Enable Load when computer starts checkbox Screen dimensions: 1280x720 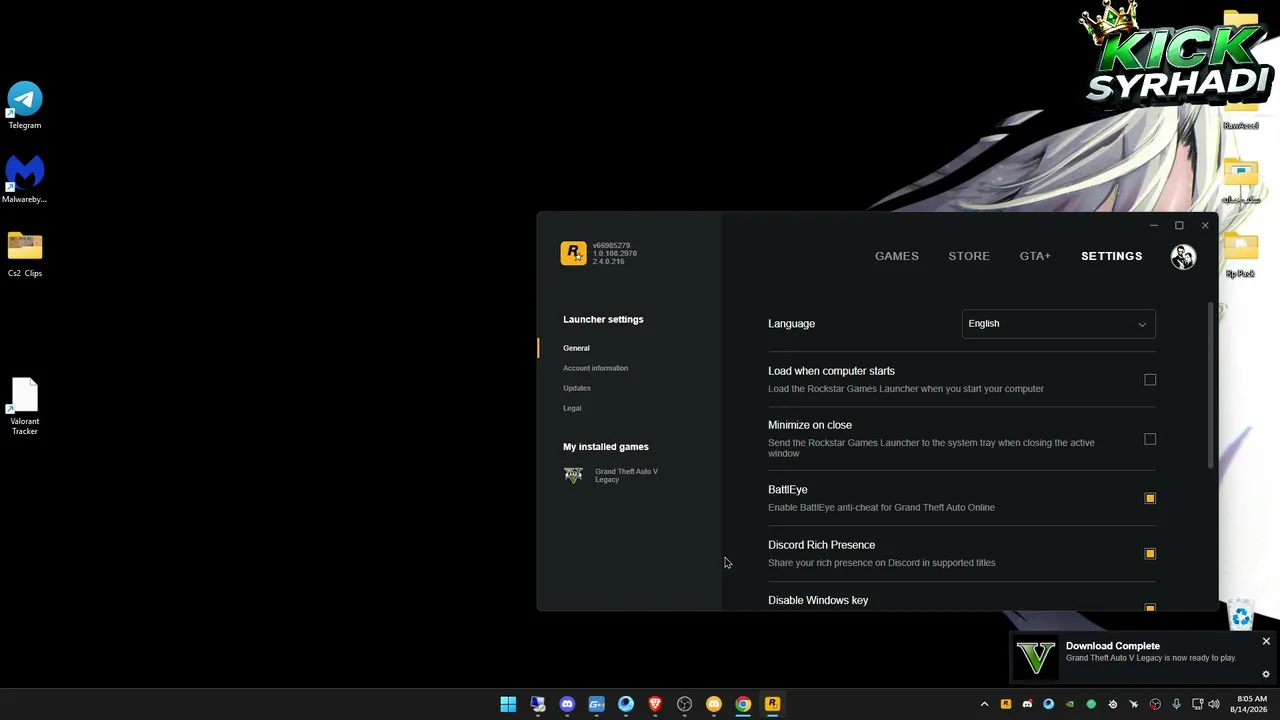point(1150,380)
